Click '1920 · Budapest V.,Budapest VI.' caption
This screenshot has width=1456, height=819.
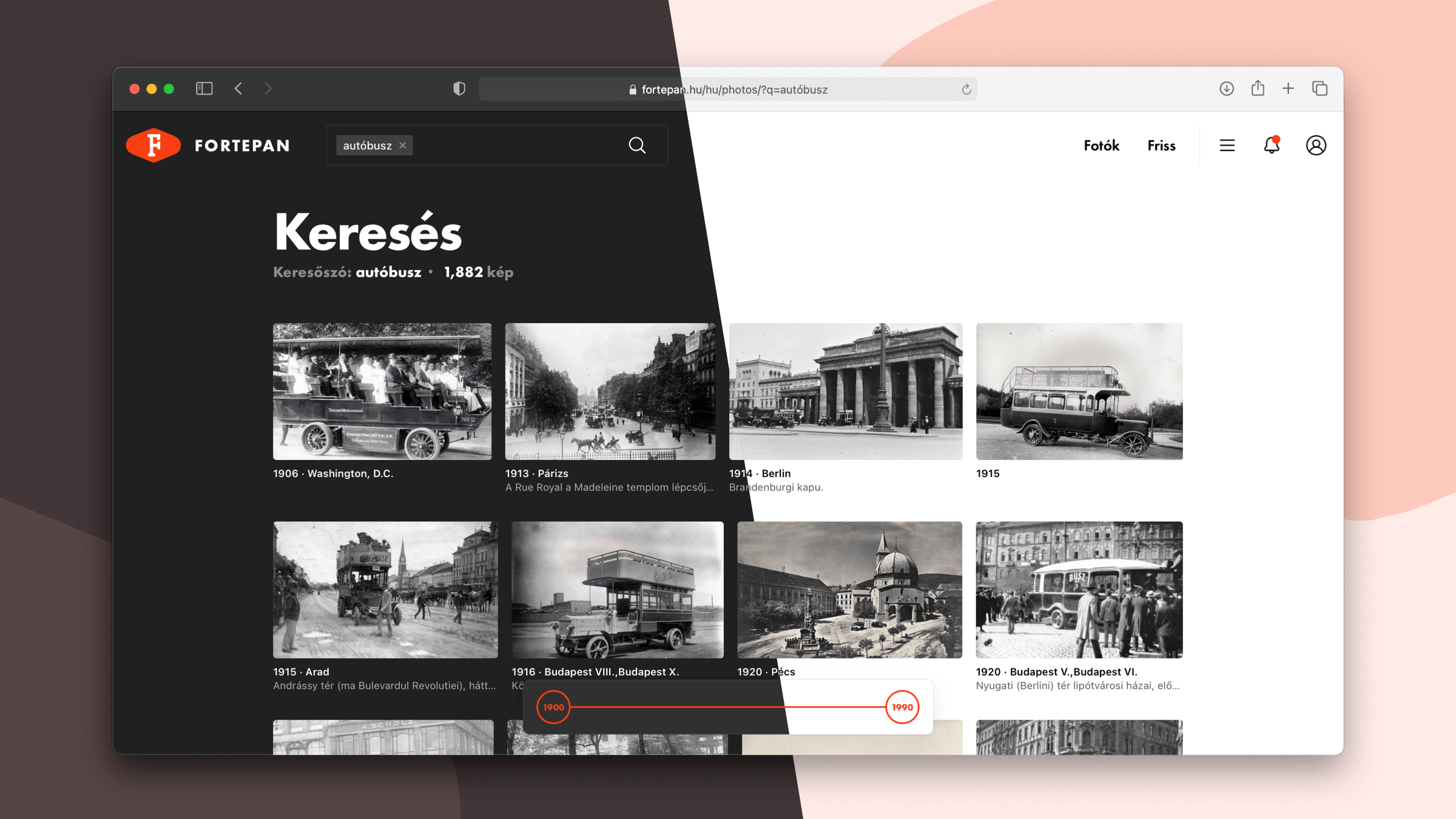[x=1056, y=672]
